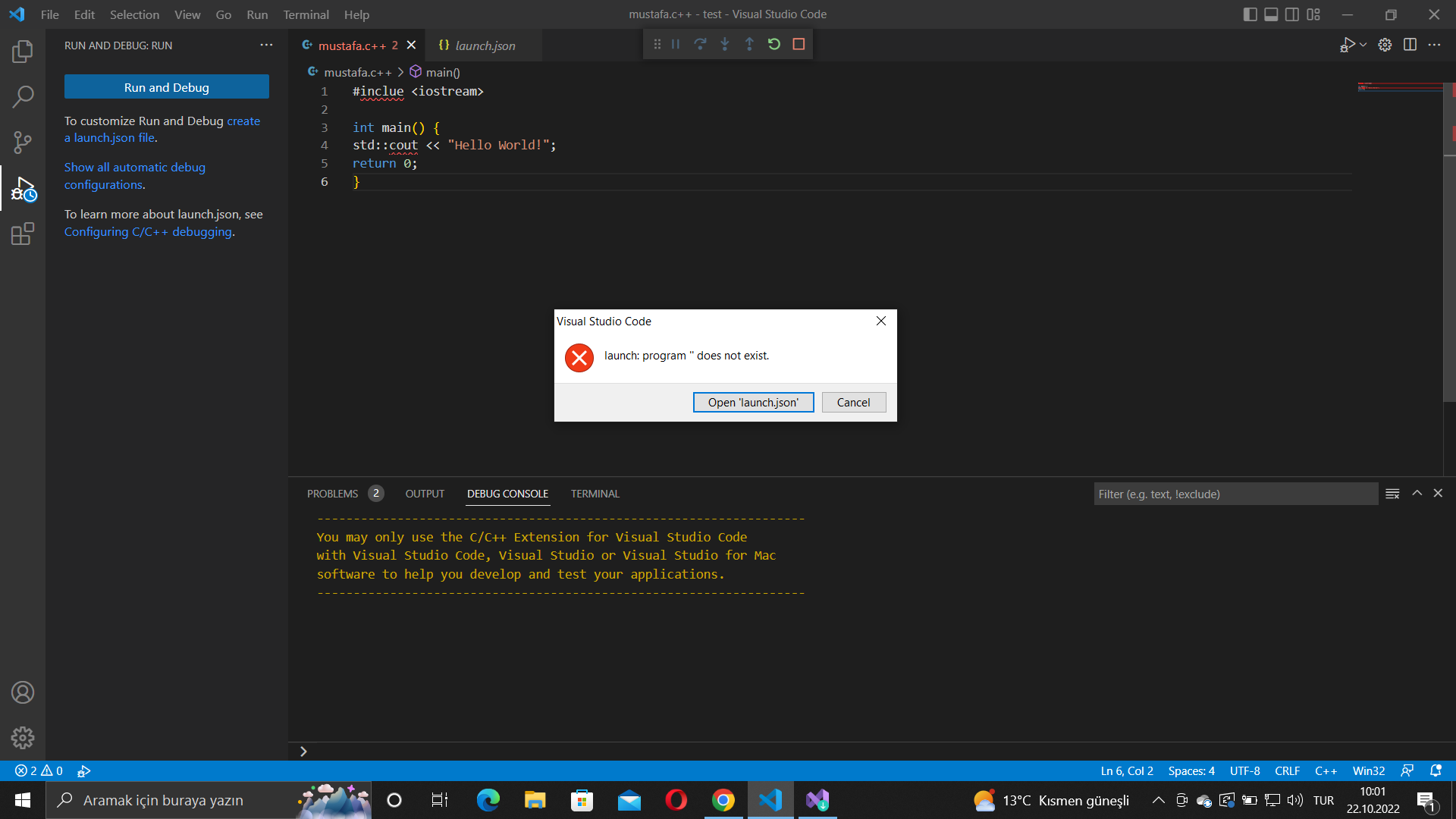The width and height of the screenshot is (1456, 819).
Task: Open the Manage gear in activity bar
Action: tap(23, 737)
